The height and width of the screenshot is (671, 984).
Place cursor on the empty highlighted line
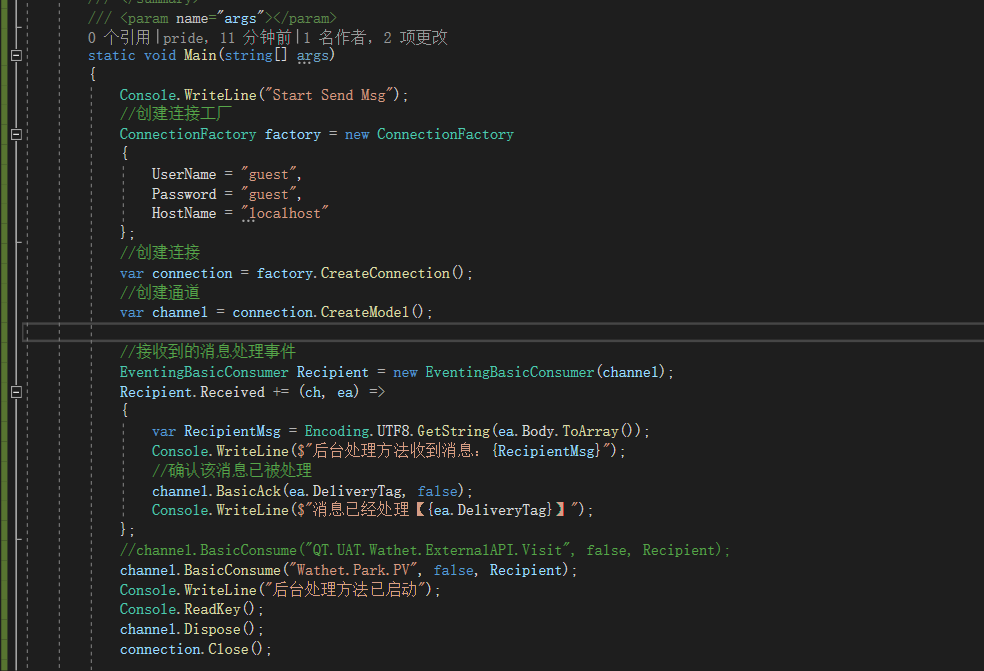[x=502, y=332]
